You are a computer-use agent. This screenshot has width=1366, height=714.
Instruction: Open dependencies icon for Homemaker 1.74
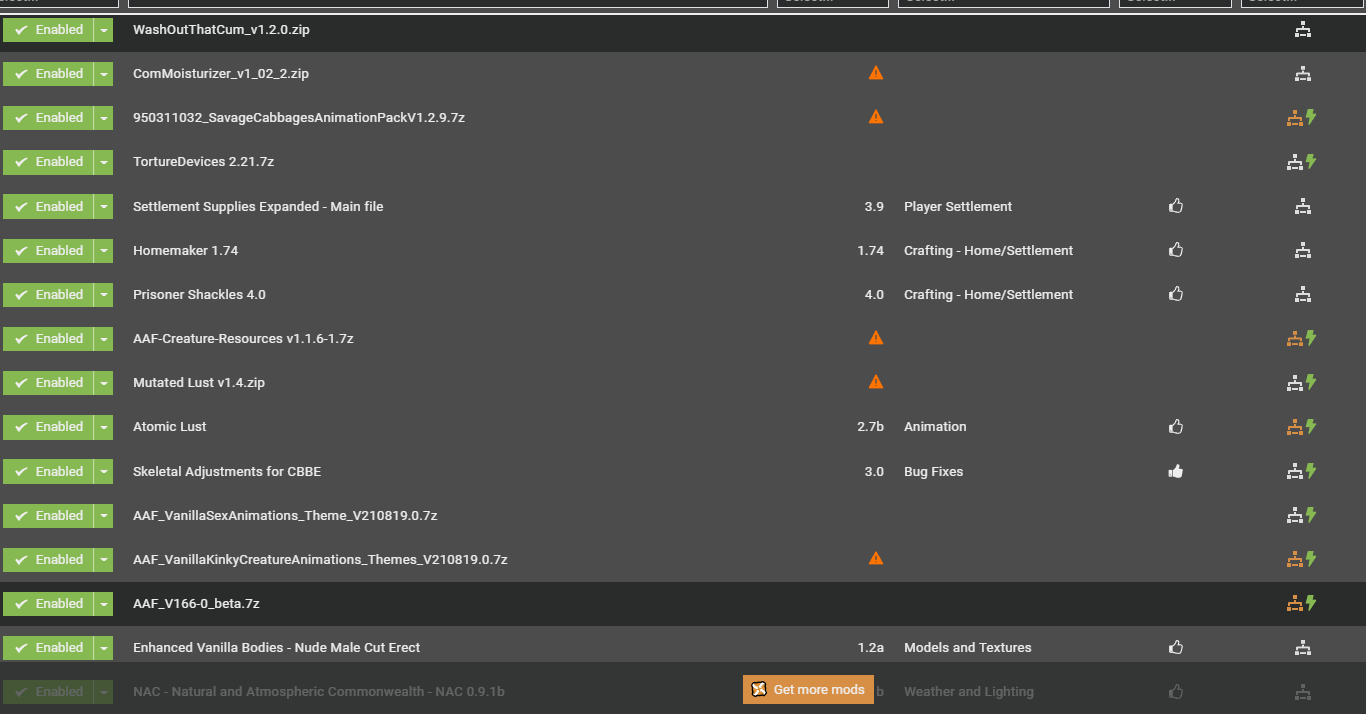(1302, 251)
